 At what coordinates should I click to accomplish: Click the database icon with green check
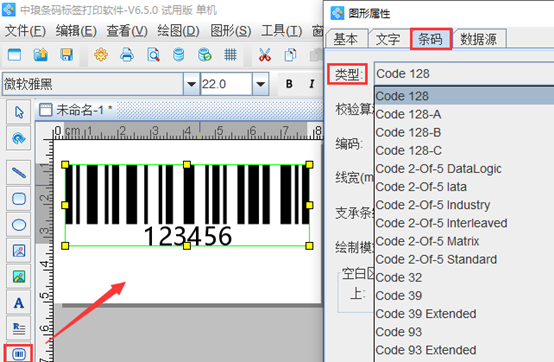click(x=205, y=55)
